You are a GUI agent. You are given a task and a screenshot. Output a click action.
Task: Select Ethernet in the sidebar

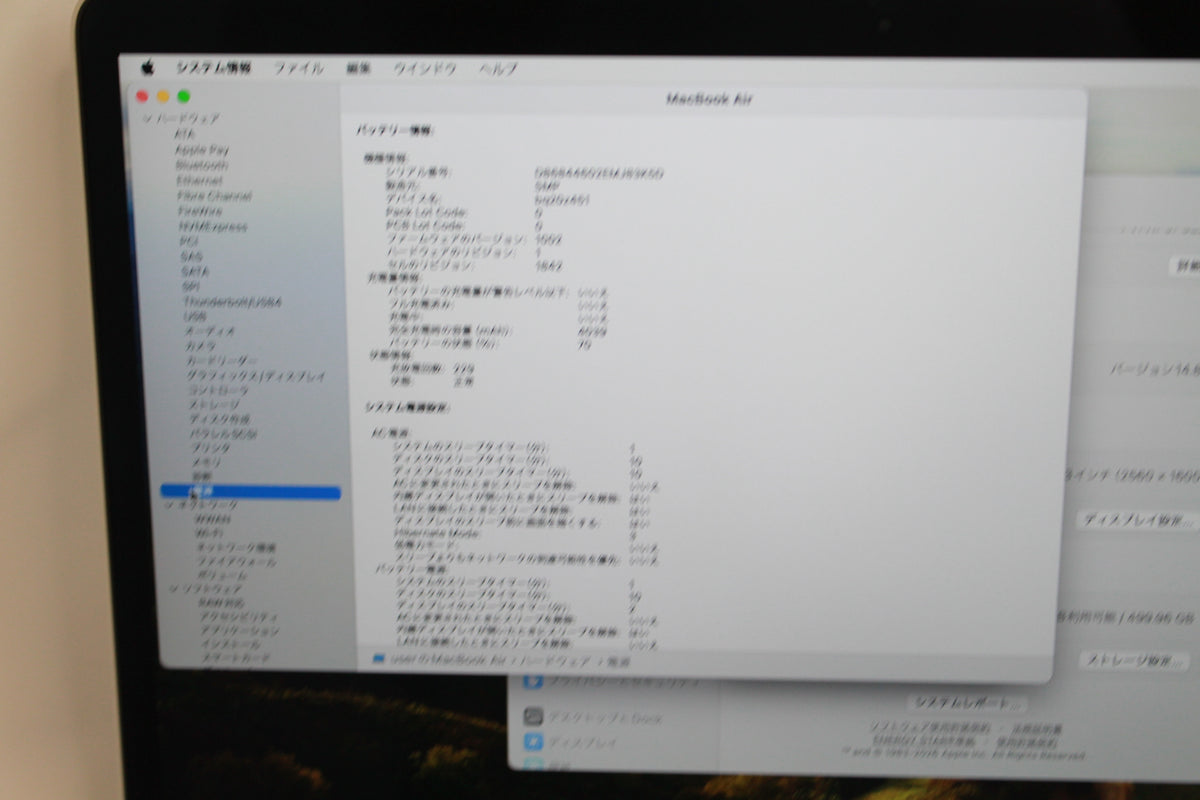point(200,181)
